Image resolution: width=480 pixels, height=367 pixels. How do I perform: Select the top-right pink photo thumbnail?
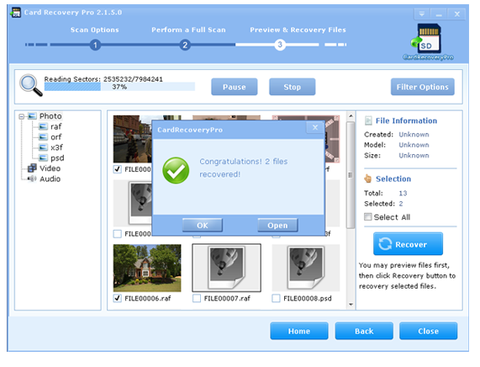332,139
